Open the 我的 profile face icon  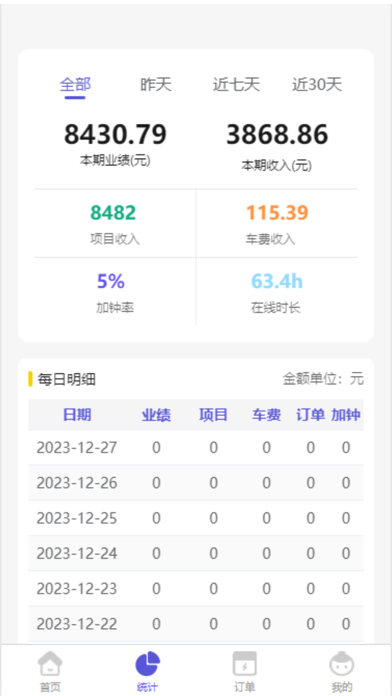[342, 664]
